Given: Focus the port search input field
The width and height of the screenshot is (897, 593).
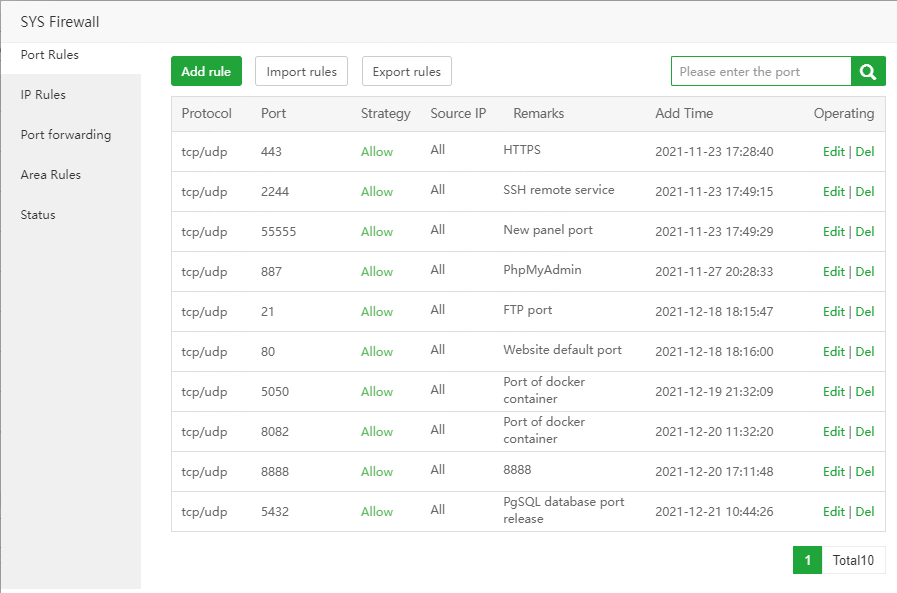Looking at the screenshot, I should pos(761,72).
